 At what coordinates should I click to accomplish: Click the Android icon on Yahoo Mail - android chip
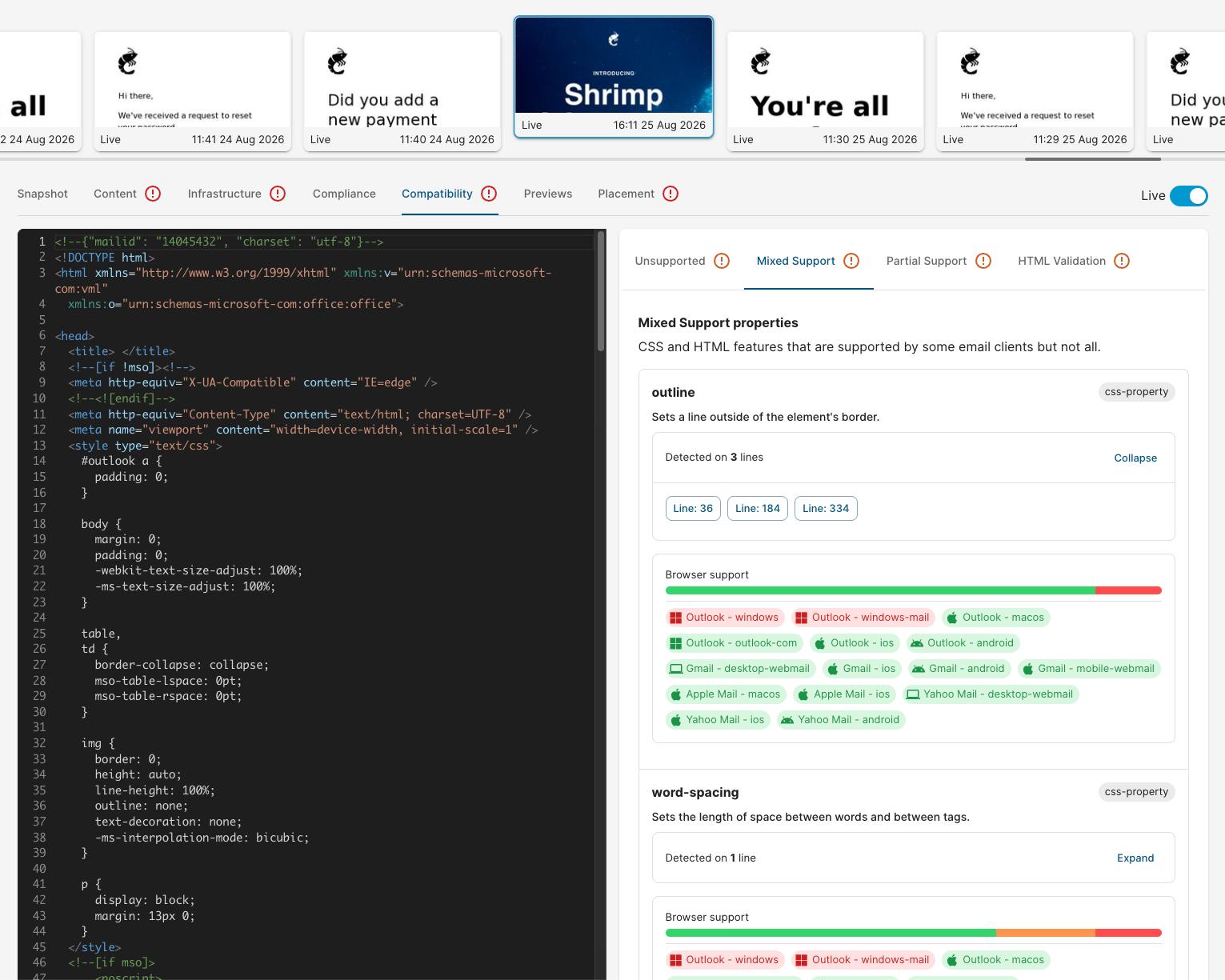tap(787, 720)
